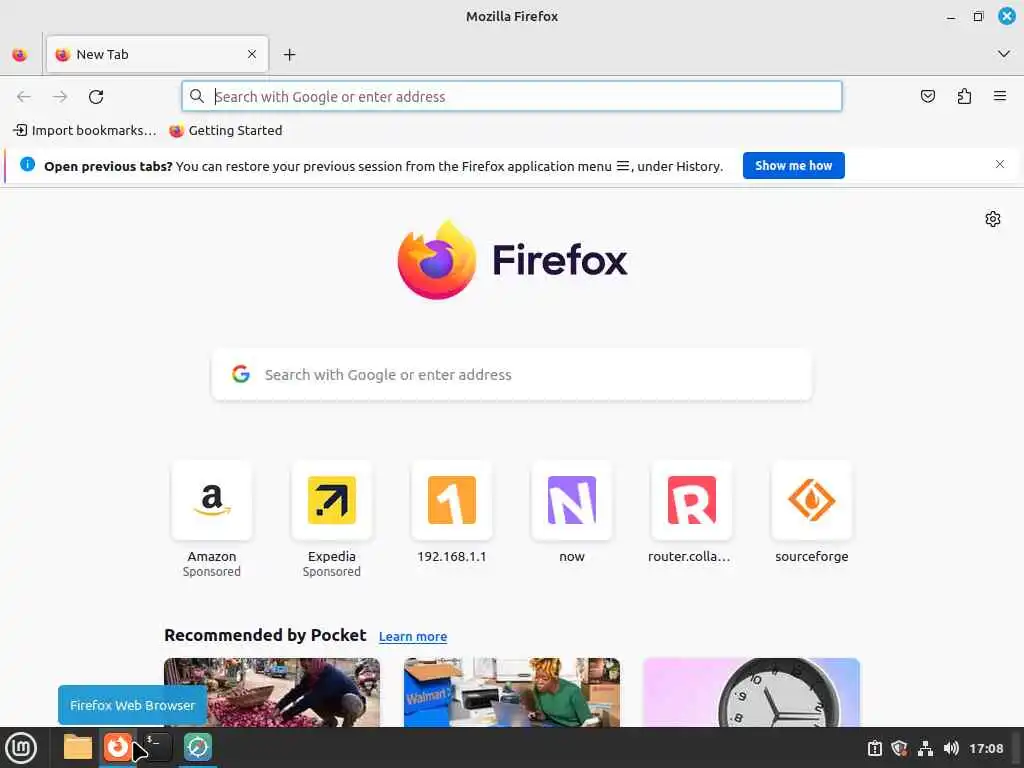Image resolution: width=1024 pixels, height=768 pixels.
Task: Open the teal compass app in taskbar
Action: [198, 747]
